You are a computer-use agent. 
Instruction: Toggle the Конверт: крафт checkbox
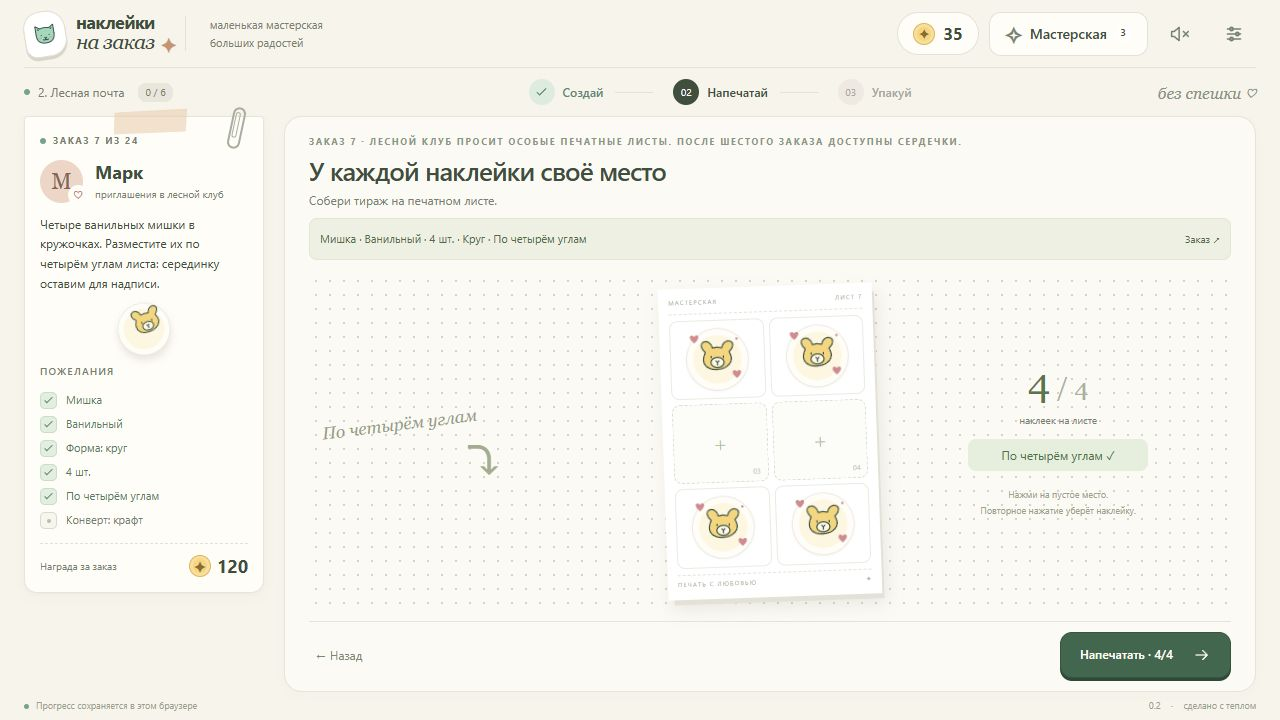click(48, 520)
